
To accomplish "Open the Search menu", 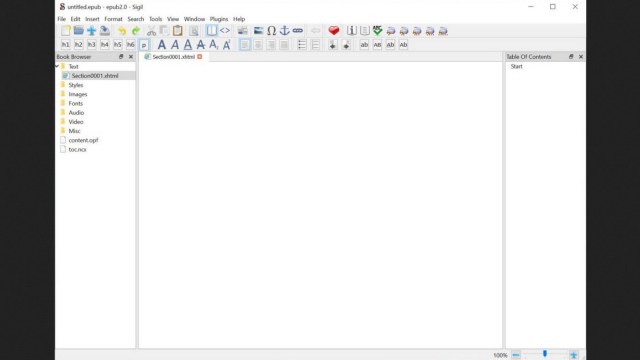I will click(136, 19).
